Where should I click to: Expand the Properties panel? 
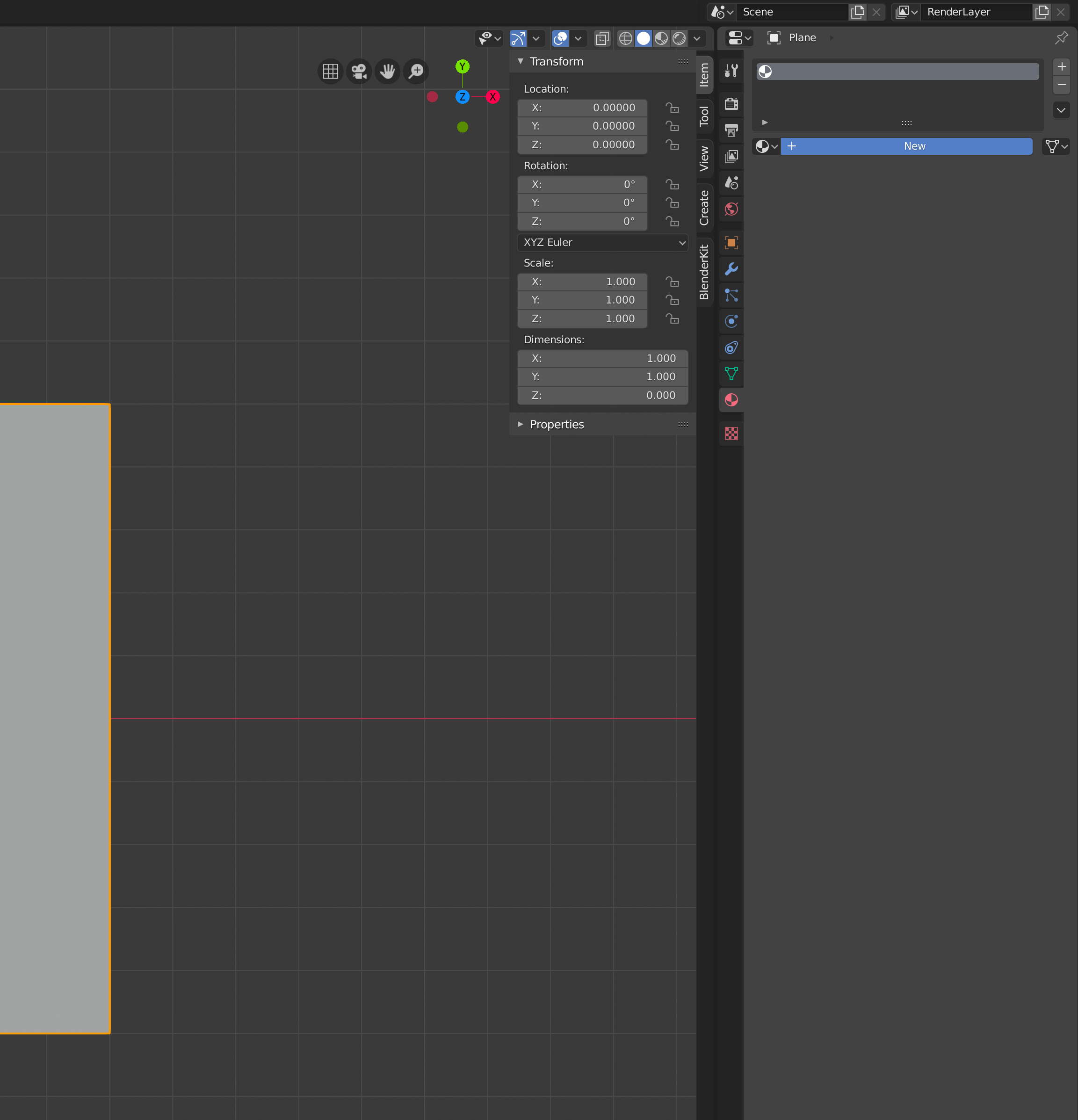click(520, 425)
